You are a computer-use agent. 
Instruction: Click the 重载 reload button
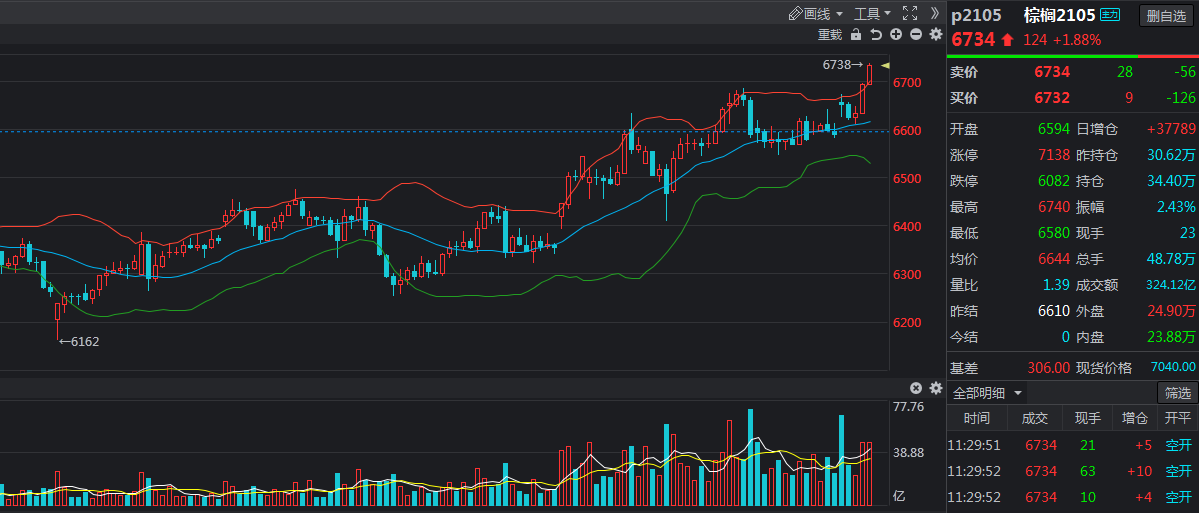(x=830, y=34)
